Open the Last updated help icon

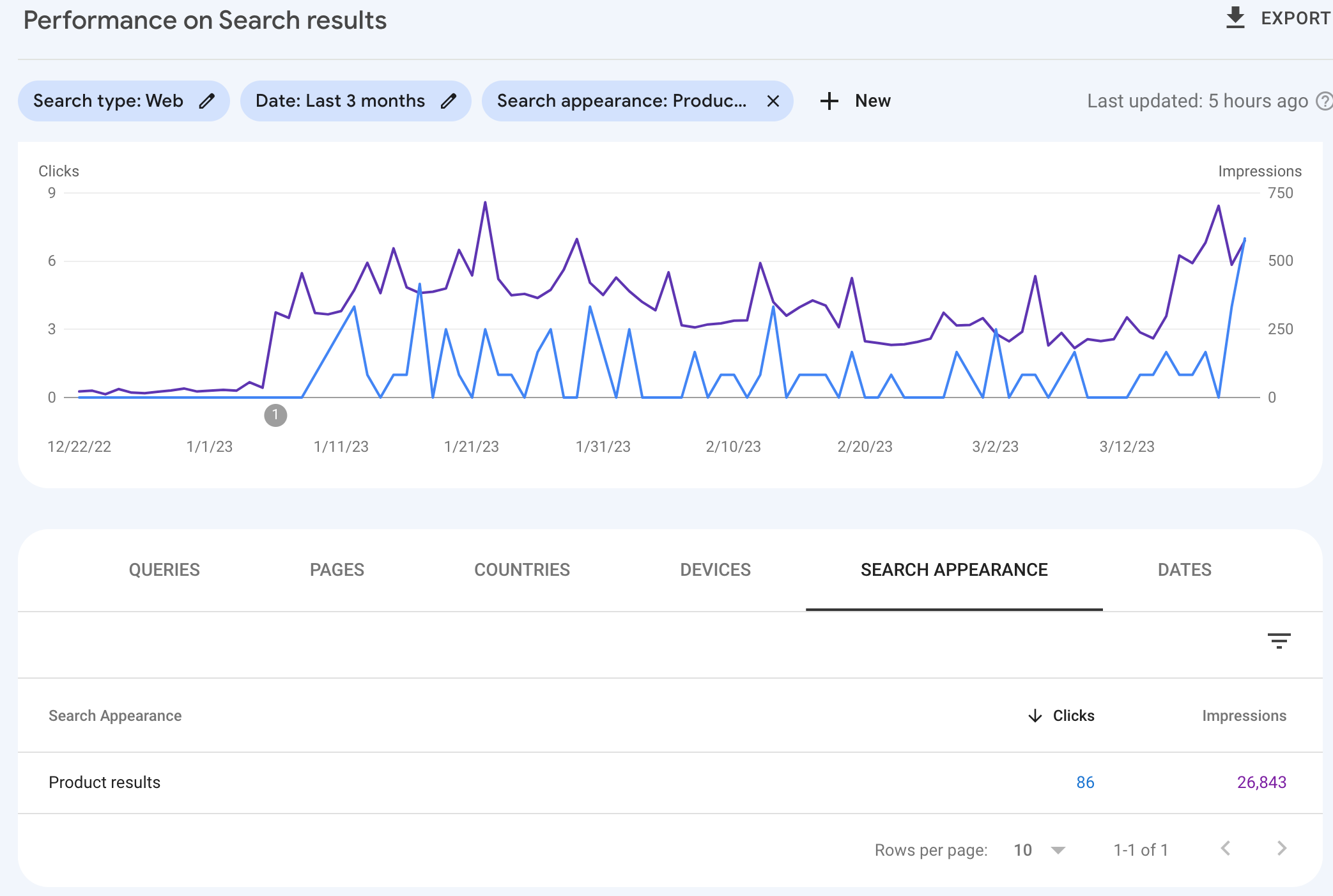[x=1325, y=101]
